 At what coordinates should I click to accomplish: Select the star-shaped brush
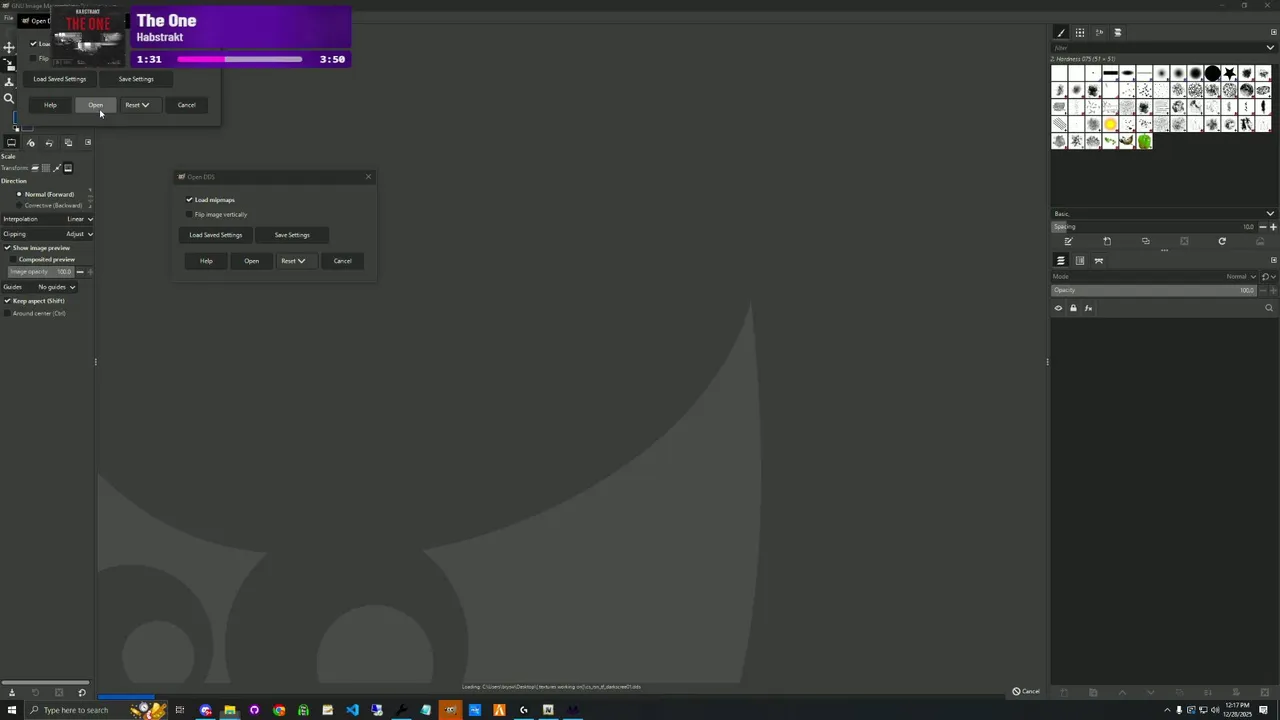(x=1229, y=73)
